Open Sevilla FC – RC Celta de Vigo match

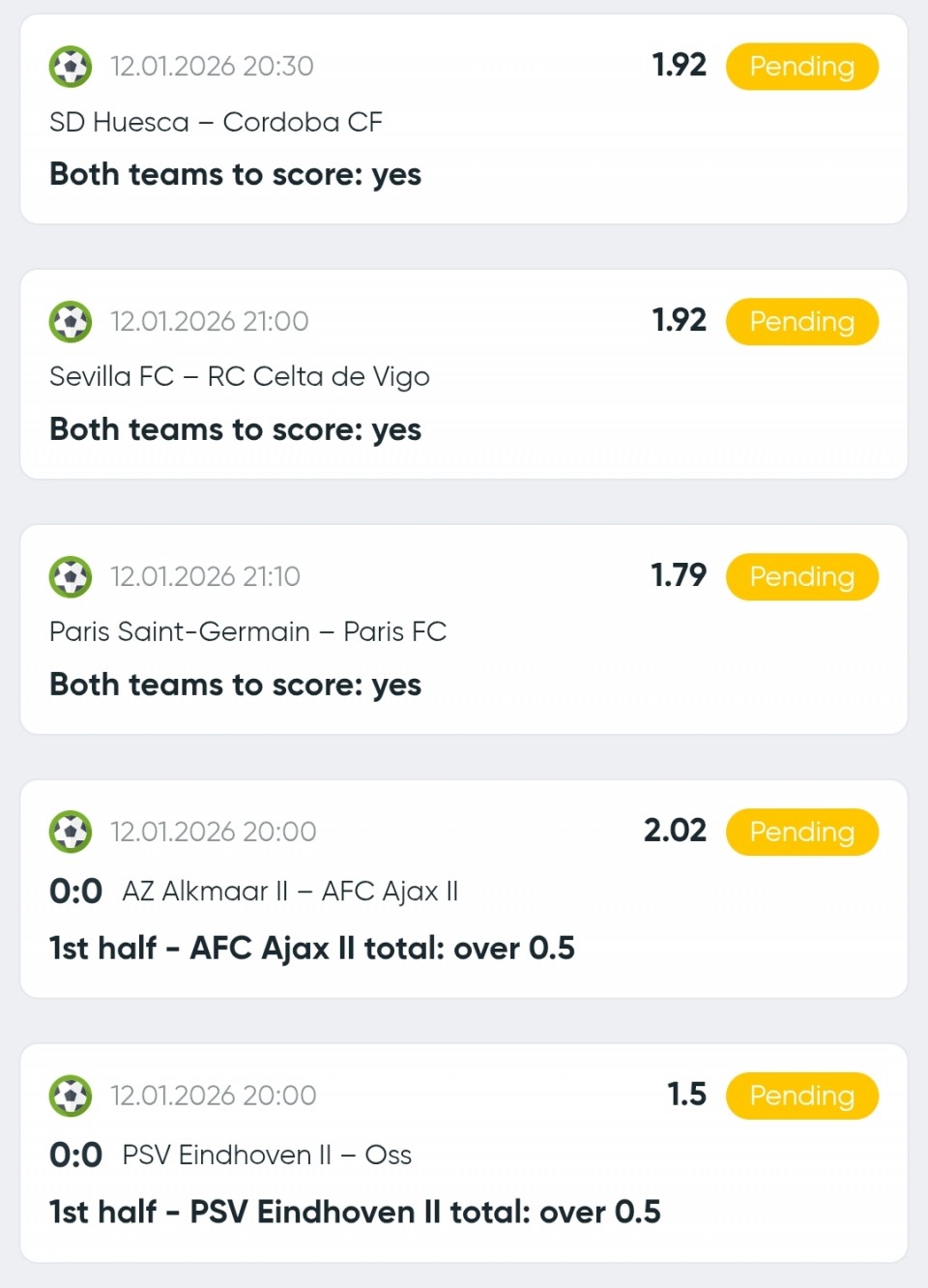pyautogui.click(x=239, y=376)
